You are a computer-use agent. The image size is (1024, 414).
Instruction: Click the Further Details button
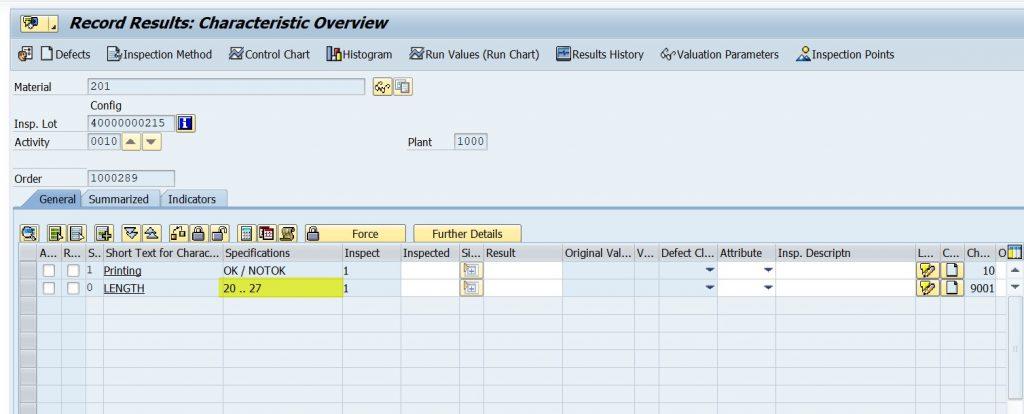point(467,233)
